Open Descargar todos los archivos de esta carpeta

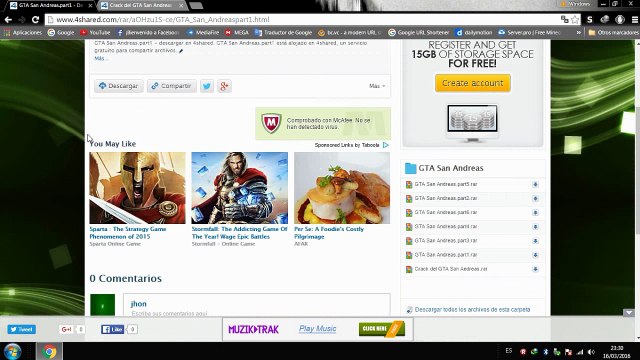click(472, 309)
